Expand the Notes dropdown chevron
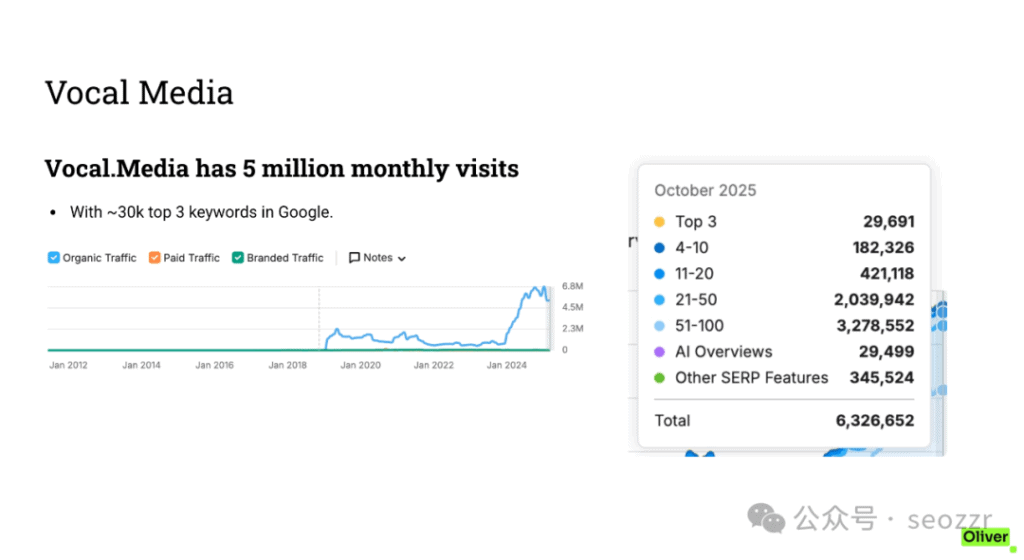 click(402, 259)
